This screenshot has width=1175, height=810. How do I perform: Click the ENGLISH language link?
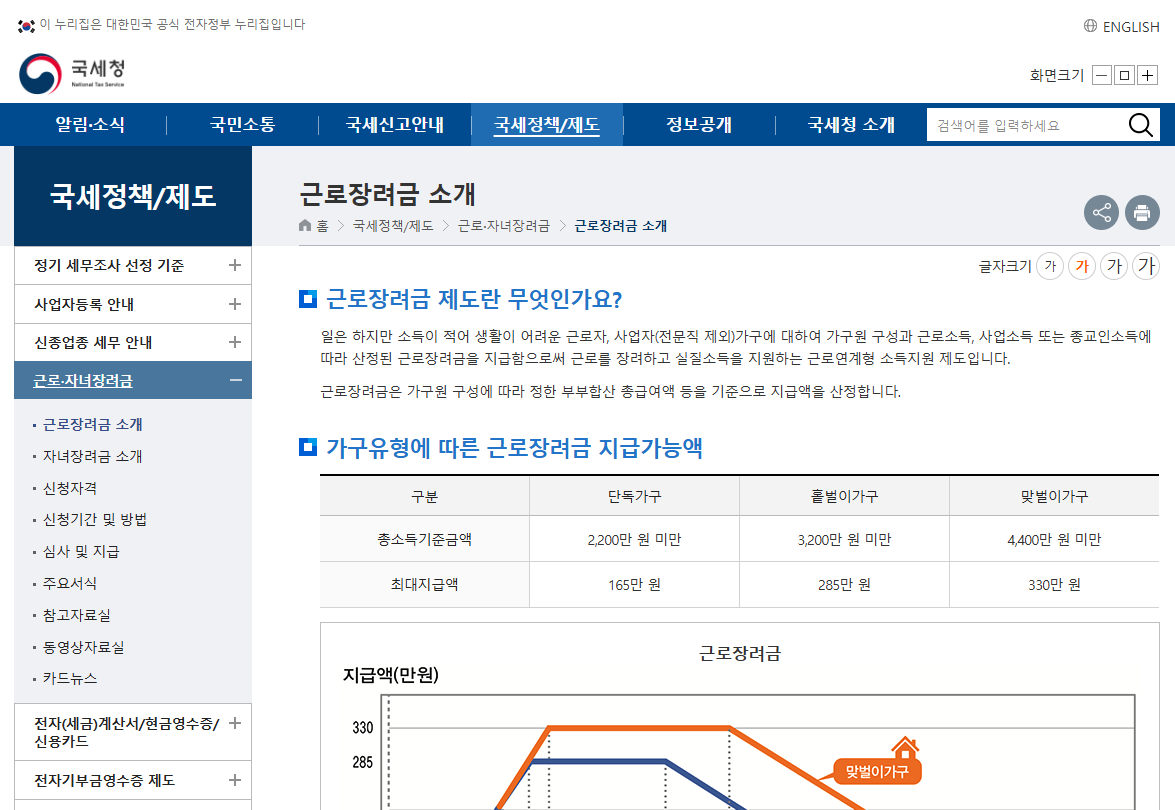[x=1131, y=27]
